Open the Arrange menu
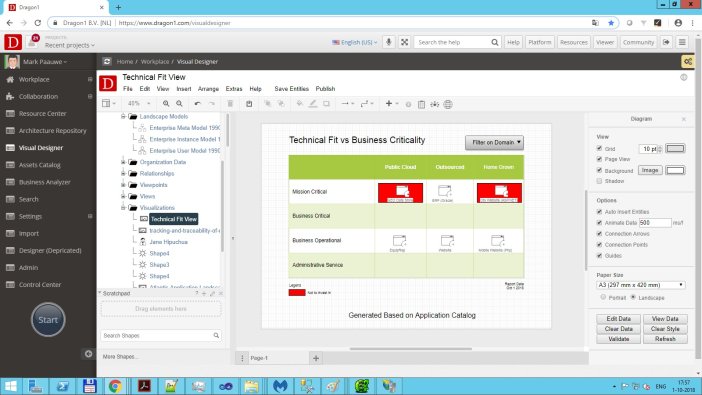Image resolution: width=702 pixels, height=395 pixels. click(208, 89)
